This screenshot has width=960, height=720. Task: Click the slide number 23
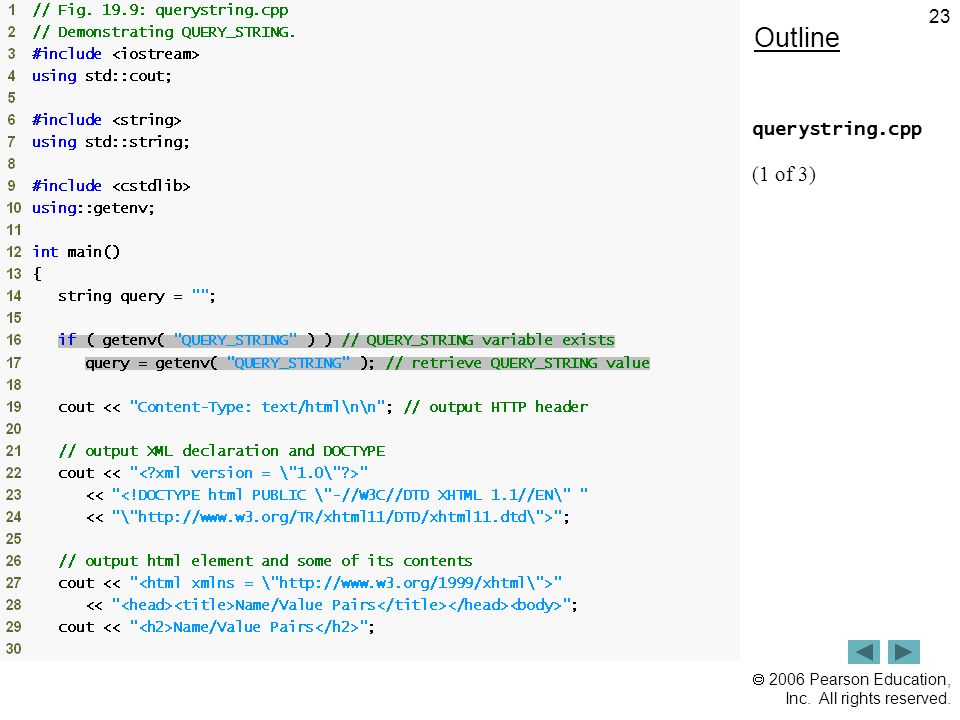[939, 16]
